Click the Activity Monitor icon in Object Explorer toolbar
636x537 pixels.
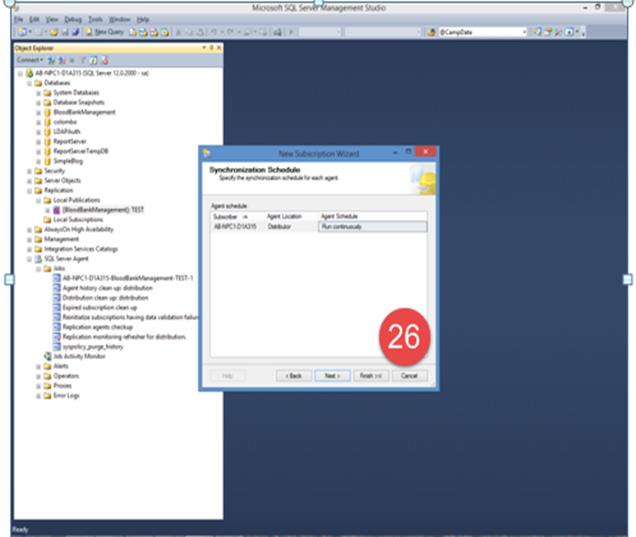(105, 60)
